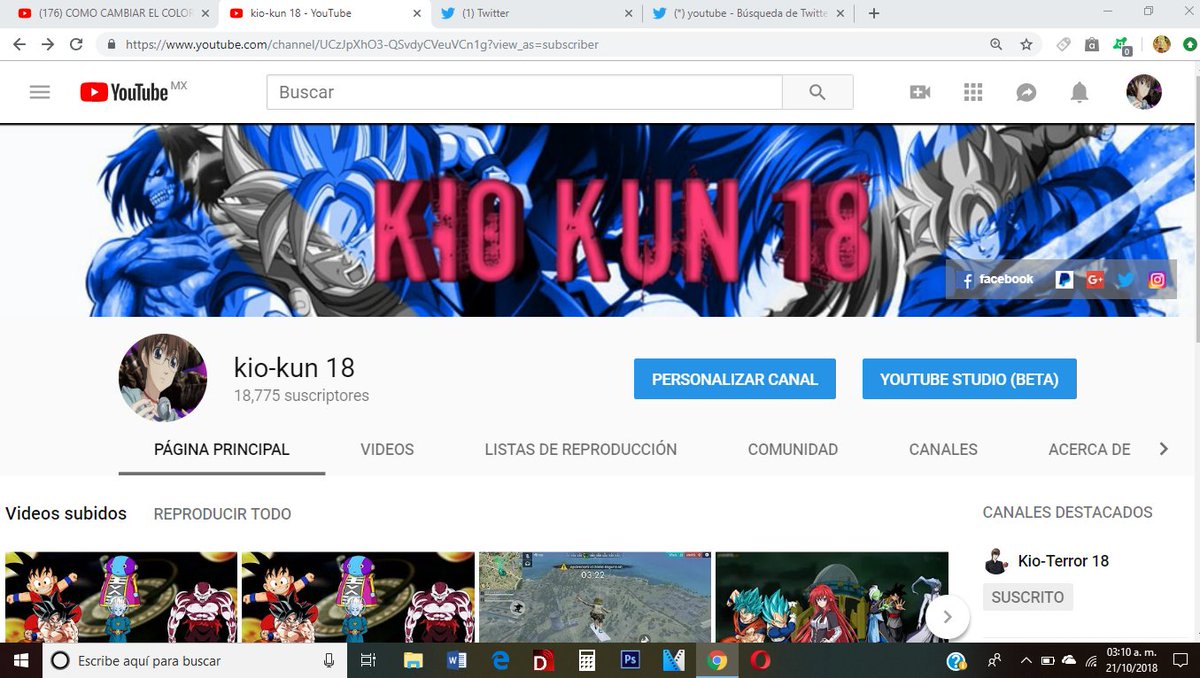Expand more channel tabs with right chevron
Viewport: 1200px width, 678px height.
[x=1163, y=450]
